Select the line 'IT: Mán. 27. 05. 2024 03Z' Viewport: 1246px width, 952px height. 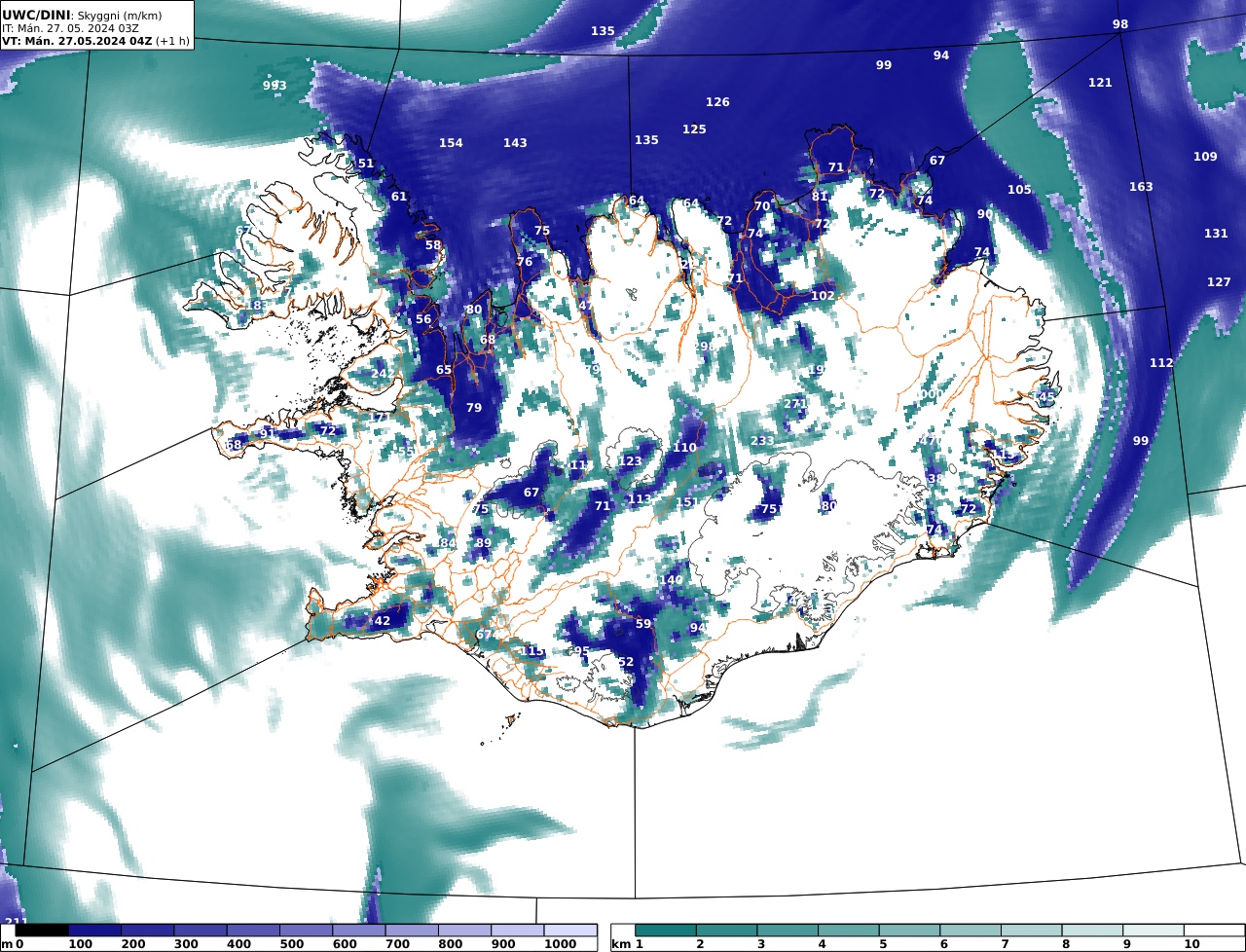(70, 28)
